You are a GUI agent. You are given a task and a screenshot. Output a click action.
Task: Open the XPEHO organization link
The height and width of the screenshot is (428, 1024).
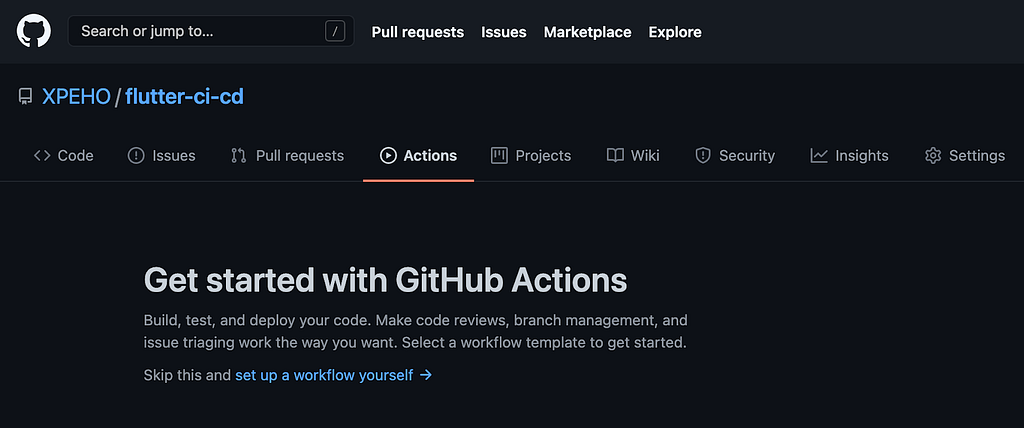click(76, 97)
